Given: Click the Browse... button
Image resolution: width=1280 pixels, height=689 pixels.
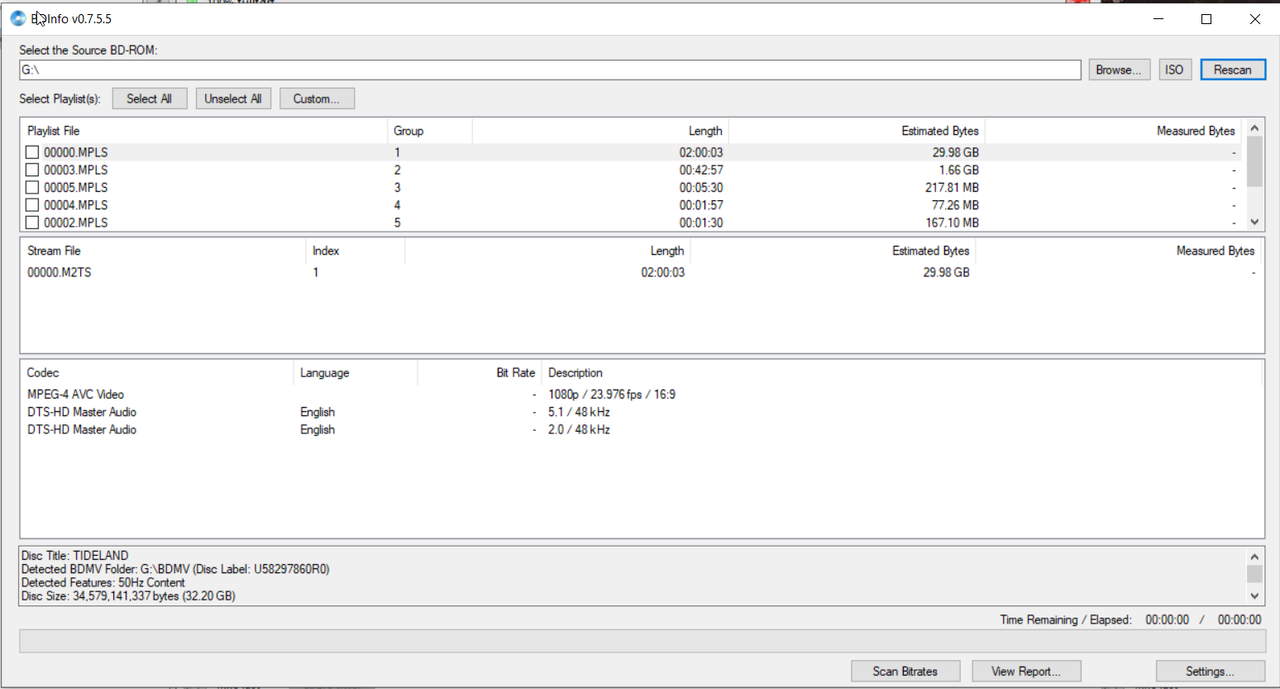Looking at the screenshot, I should pyautogui.click(x=1119, y=70).
